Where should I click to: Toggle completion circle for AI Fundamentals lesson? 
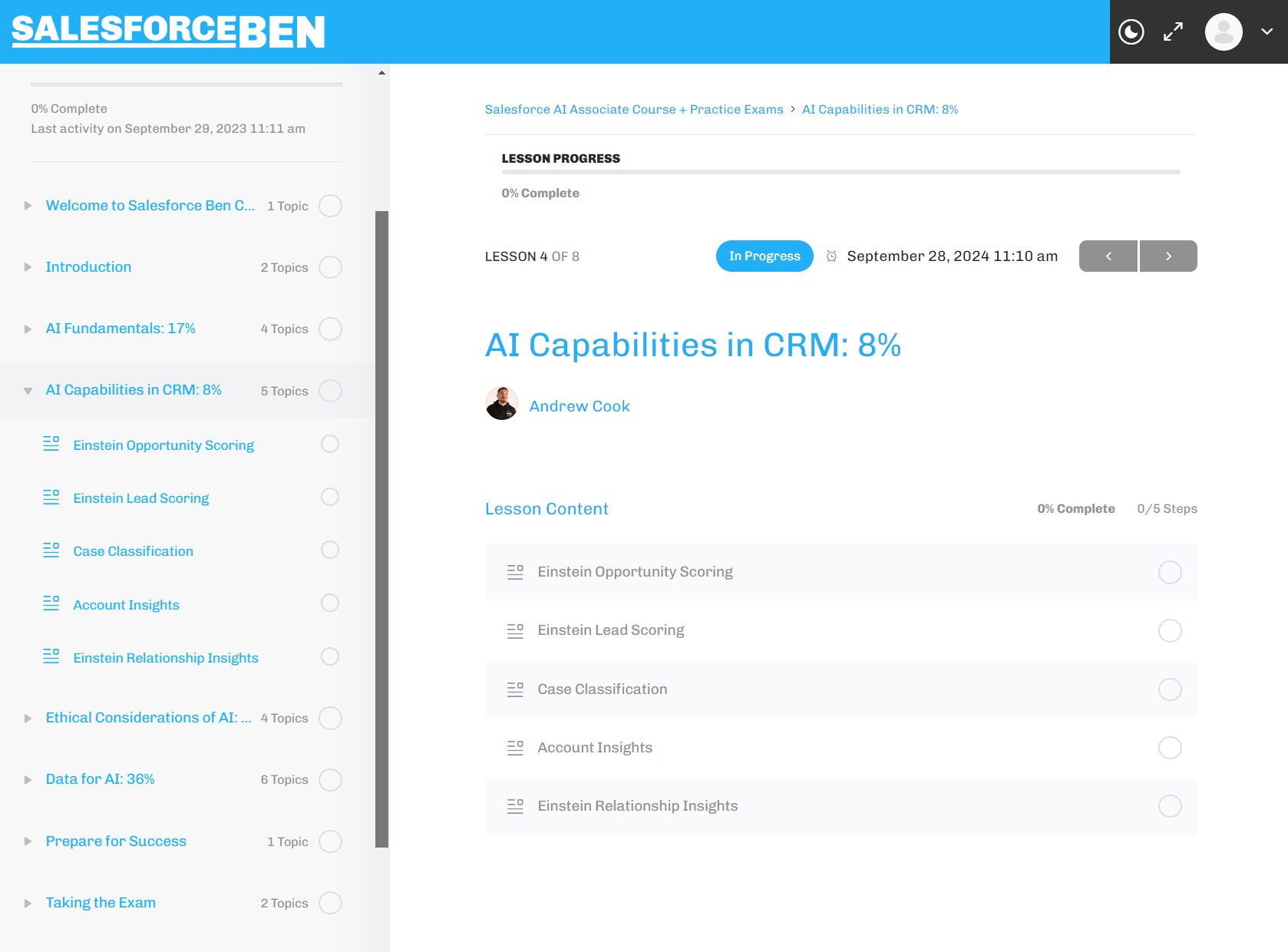[330, 329]
